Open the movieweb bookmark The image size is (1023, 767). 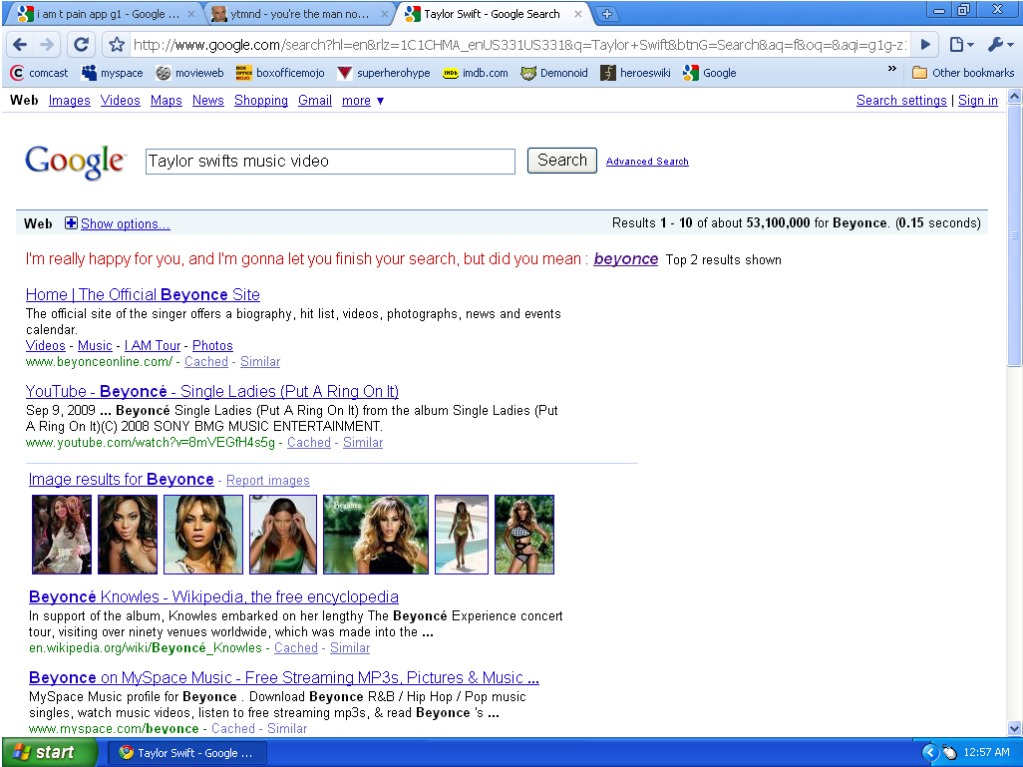pos(190,73)
